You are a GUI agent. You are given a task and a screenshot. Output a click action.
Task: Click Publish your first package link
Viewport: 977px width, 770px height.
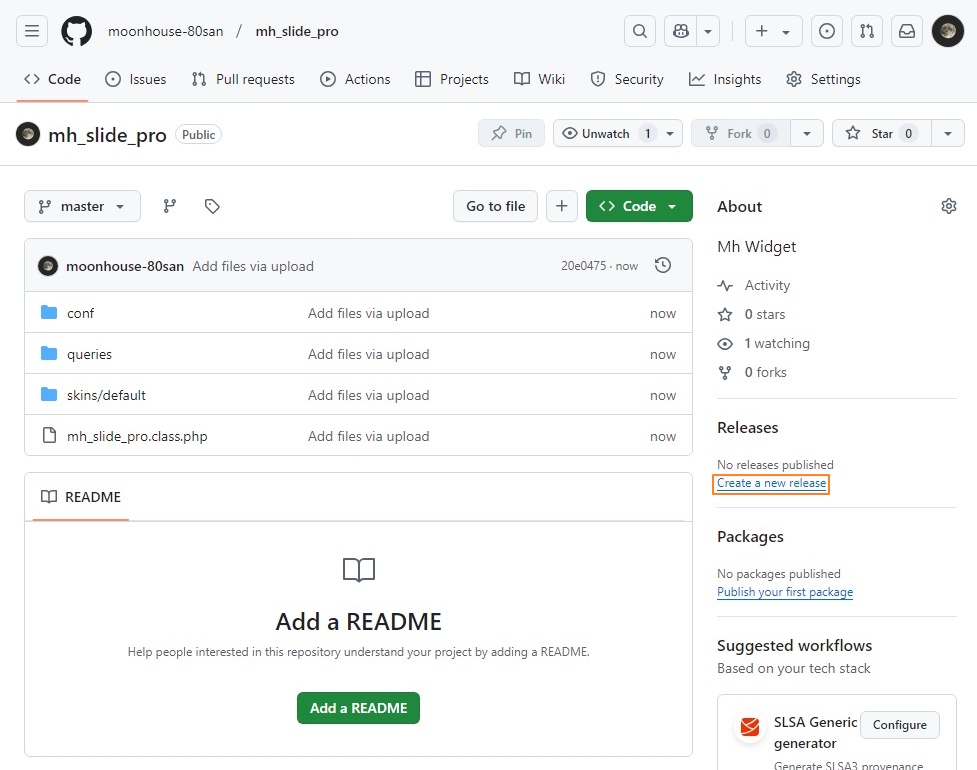[x=785, y=592]
